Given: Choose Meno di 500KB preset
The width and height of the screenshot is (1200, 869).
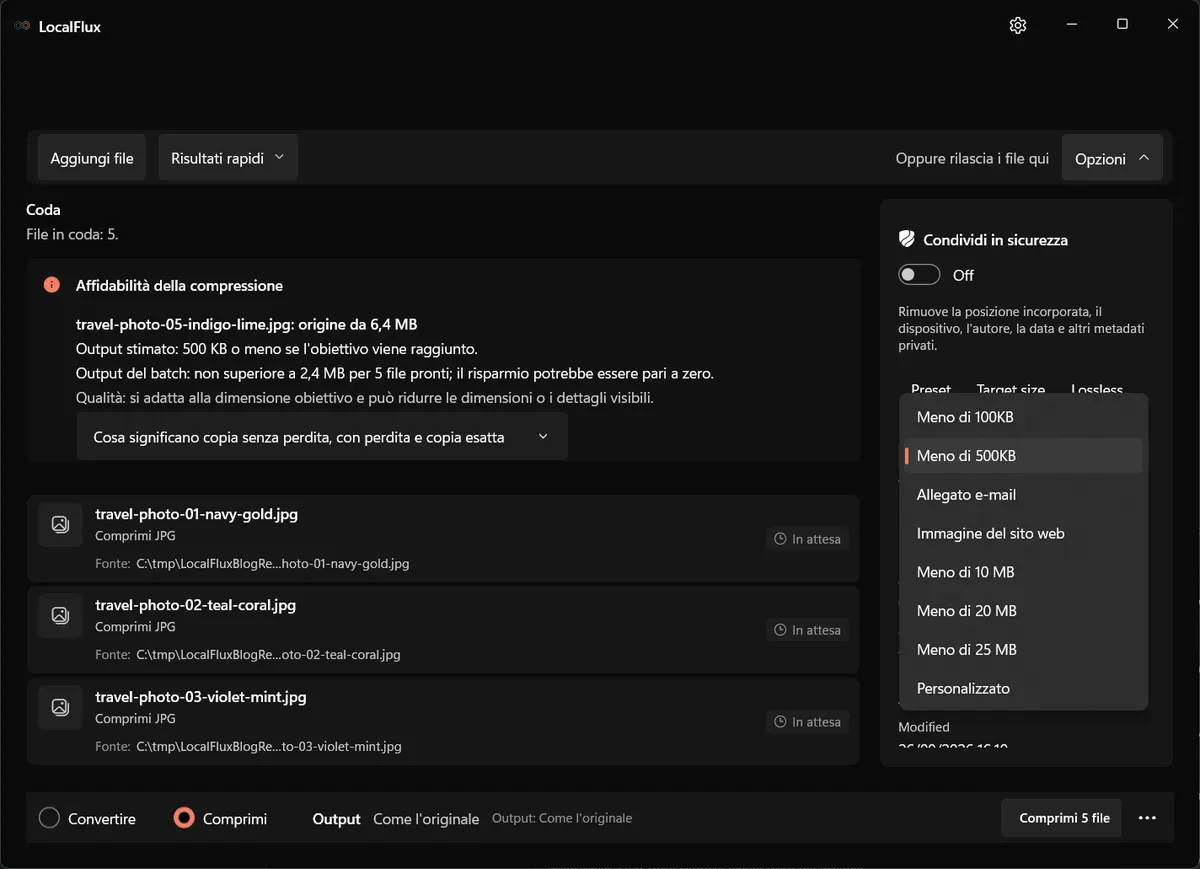Looking at the screenshot, I should pyautogui.click(x=1023, y=456).
